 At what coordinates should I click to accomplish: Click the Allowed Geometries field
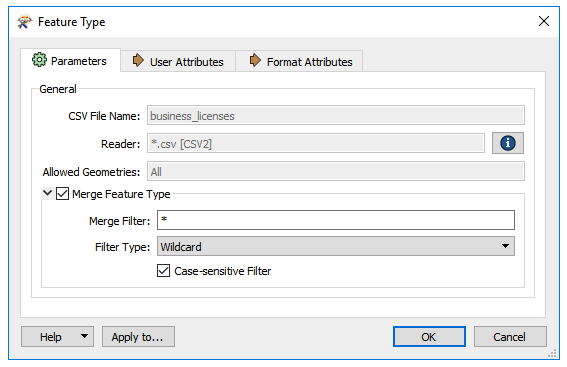click(x=336, y=171)
